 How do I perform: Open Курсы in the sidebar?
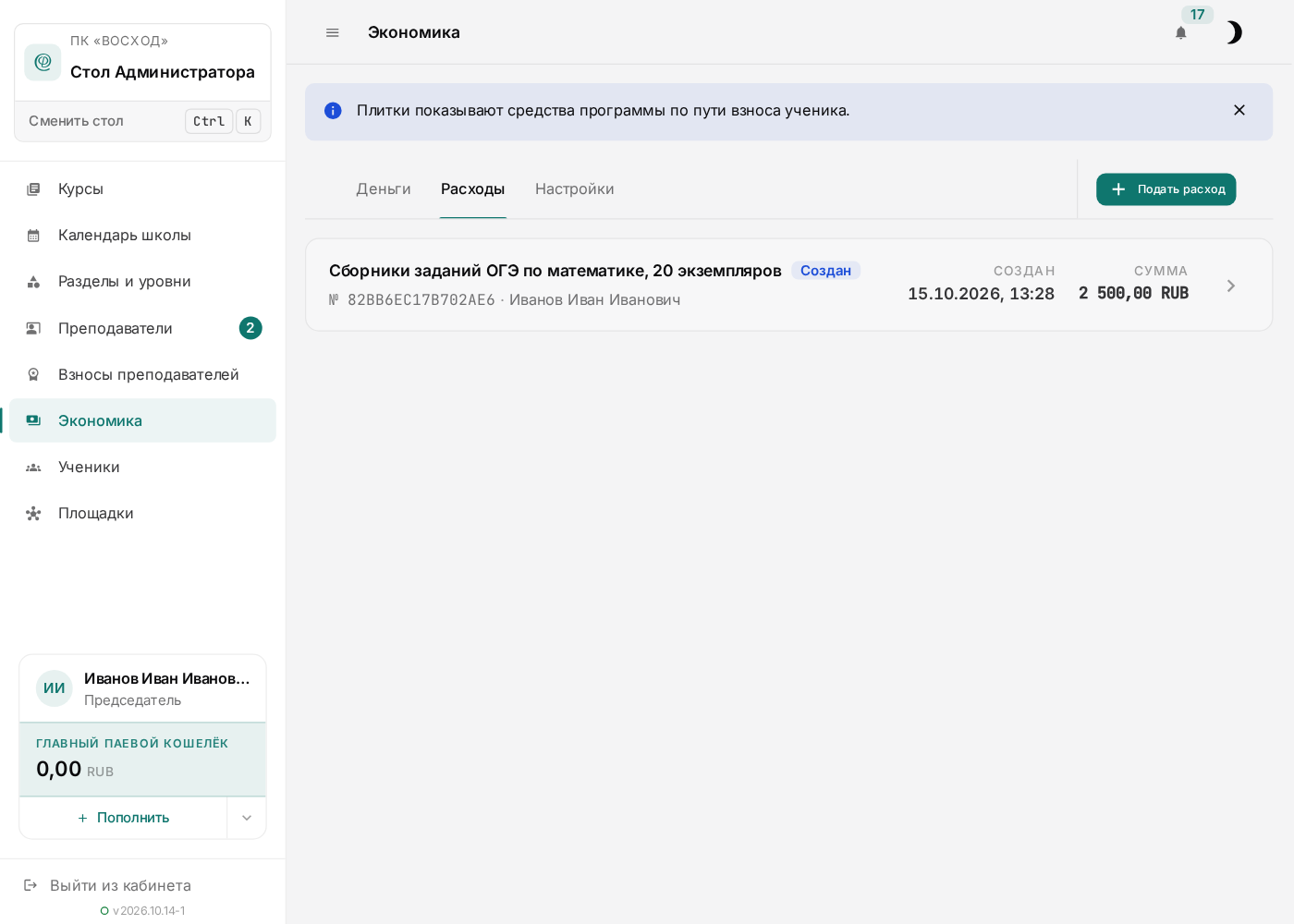click(x=142, y=189)
